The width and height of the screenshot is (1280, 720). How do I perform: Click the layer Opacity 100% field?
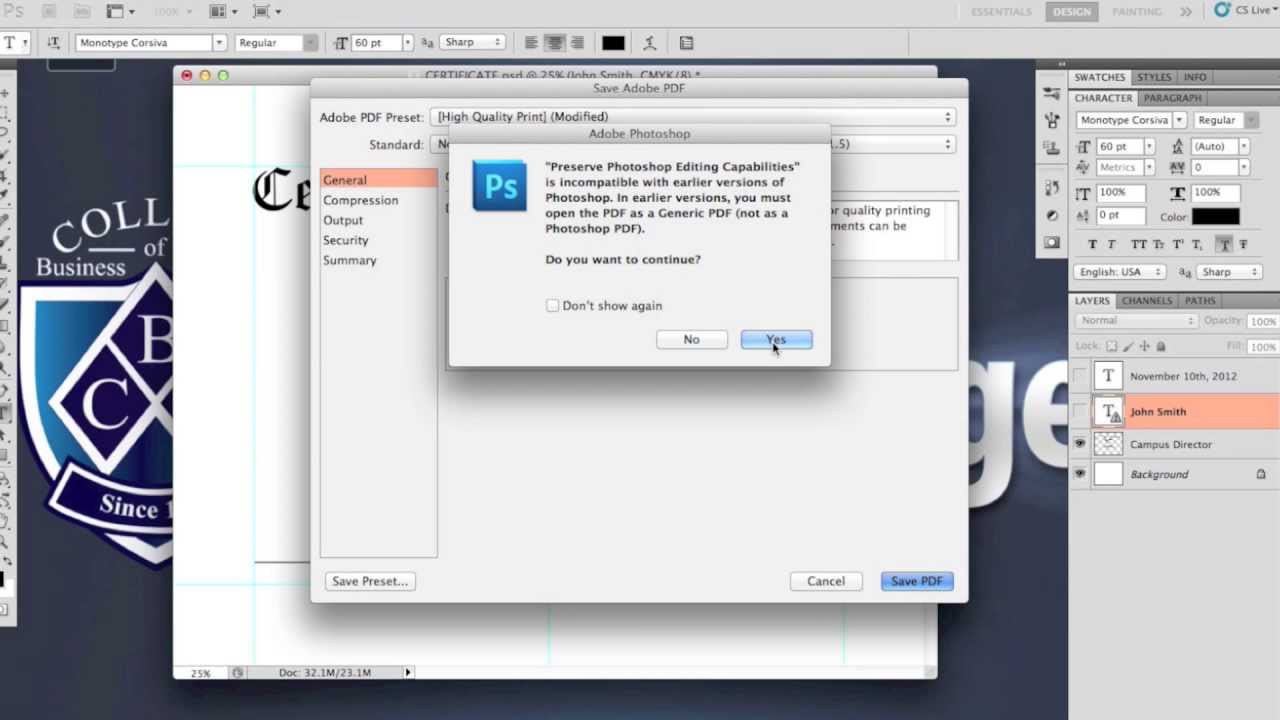(x=1263, y=321)
